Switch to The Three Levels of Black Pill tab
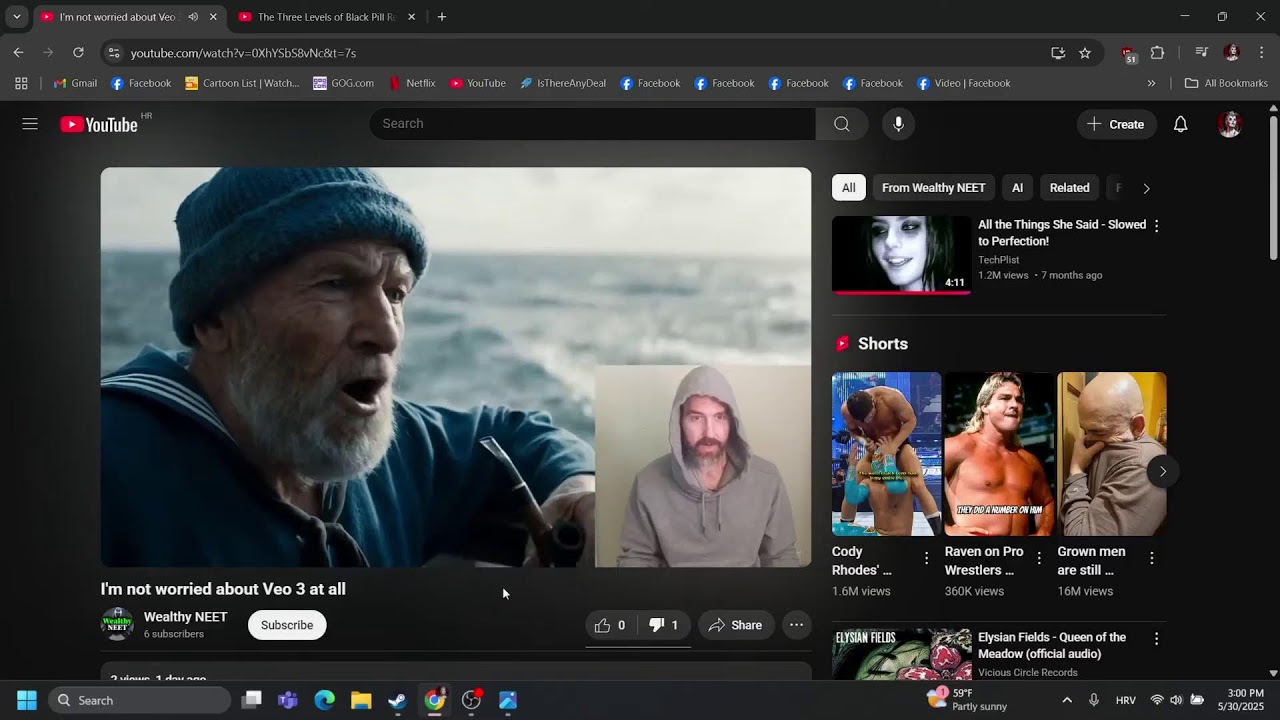 point(320,17)
